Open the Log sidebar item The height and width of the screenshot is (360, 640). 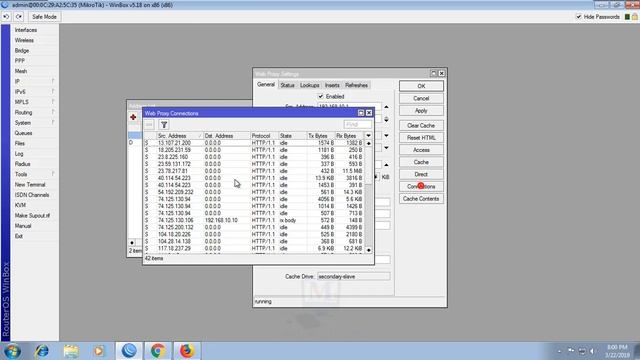pos(19,154)
